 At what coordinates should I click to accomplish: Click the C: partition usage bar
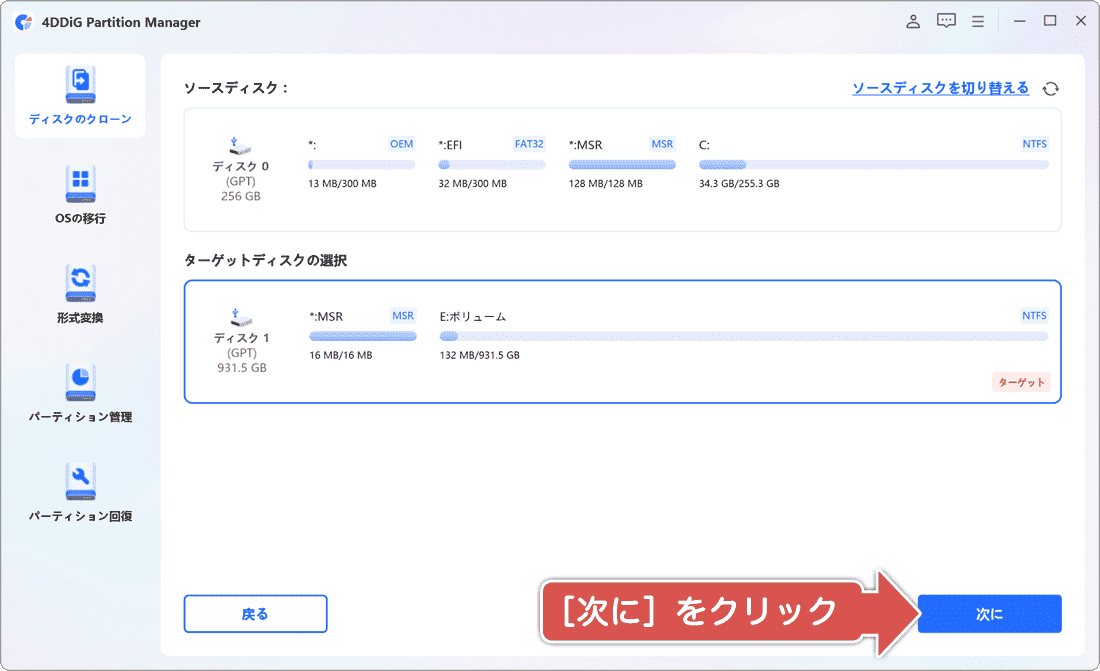pos(870,163)
